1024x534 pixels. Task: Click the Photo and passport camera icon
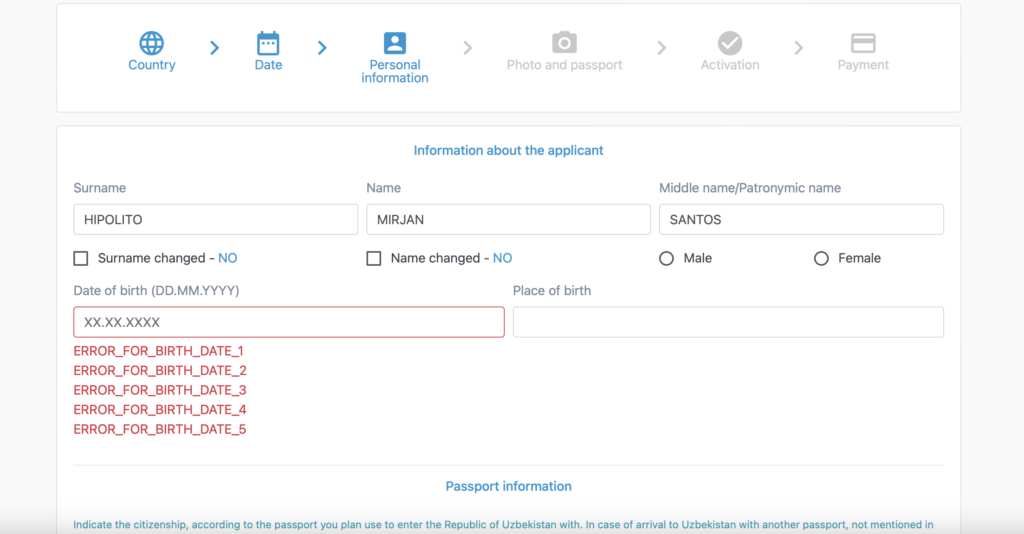click(564, 42)
